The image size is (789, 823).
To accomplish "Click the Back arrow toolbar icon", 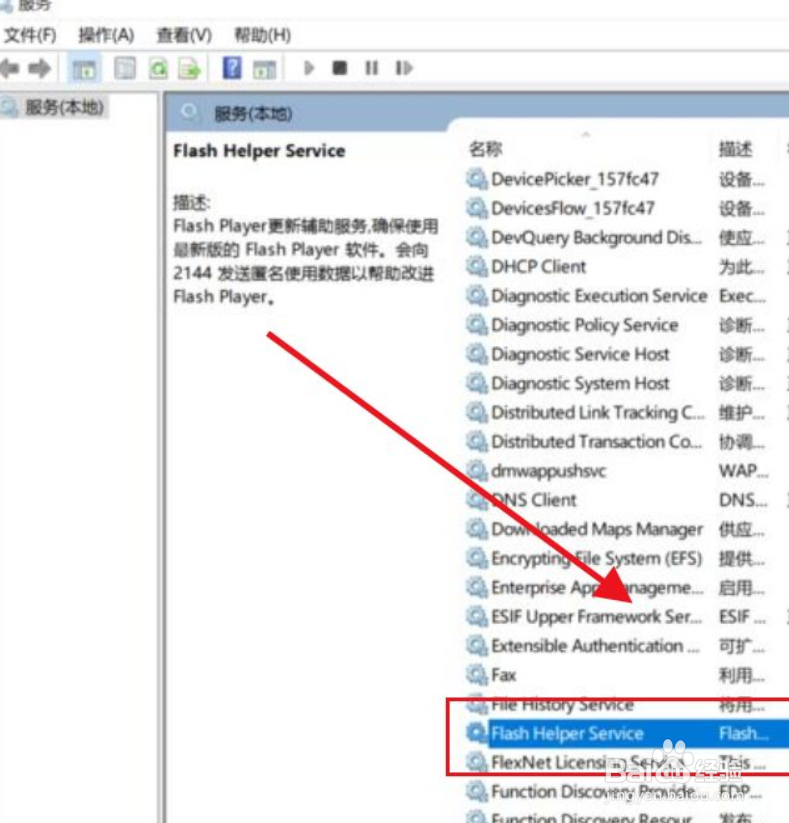I will [x=9, y=68].
